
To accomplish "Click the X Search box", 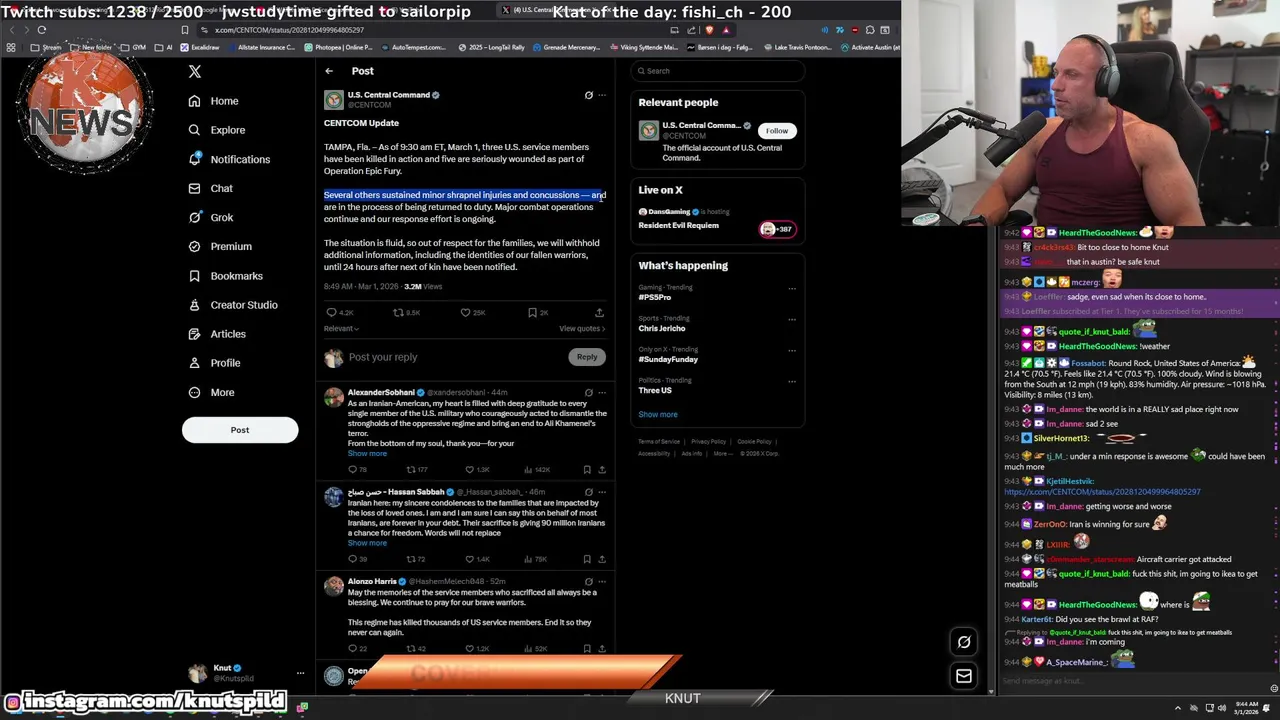I will [x=718, y=71].
